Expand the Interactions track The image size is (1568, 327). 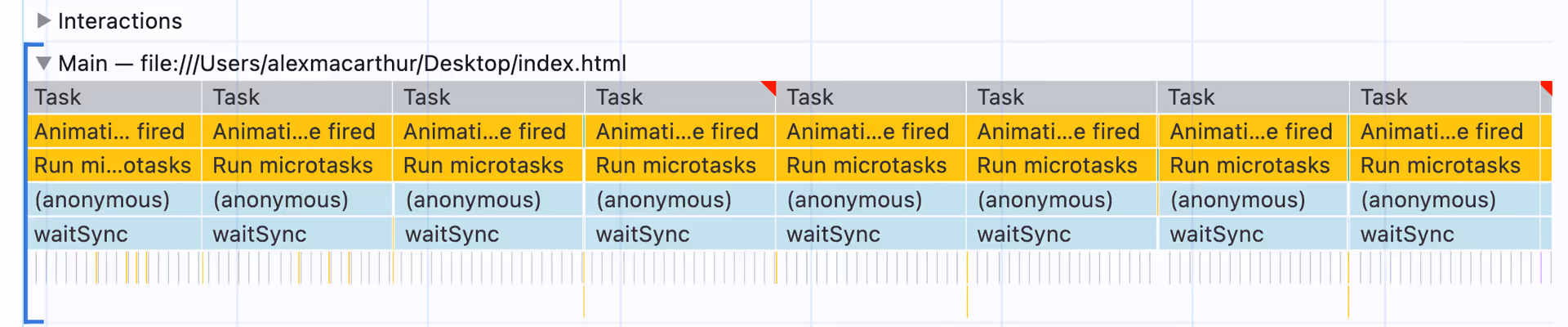click(44, 20)
